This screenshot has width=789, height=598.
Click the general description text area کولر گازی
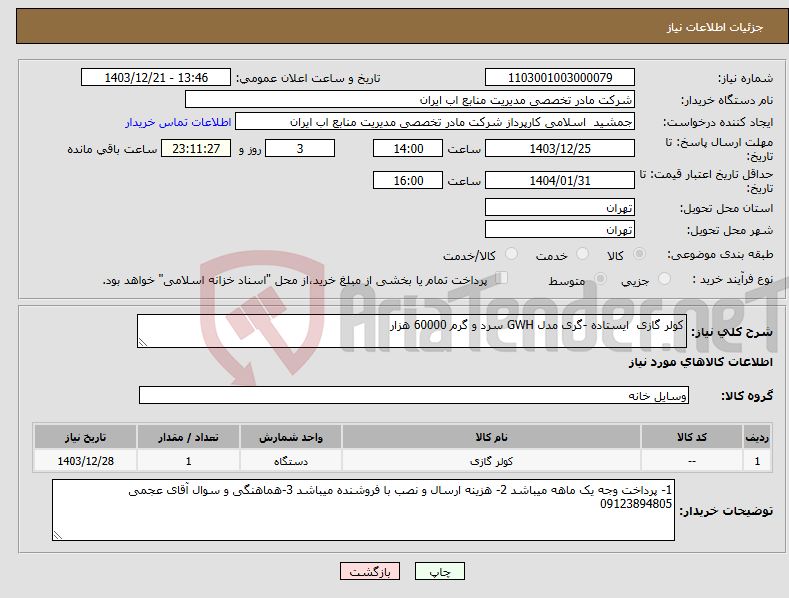point(412,331)
